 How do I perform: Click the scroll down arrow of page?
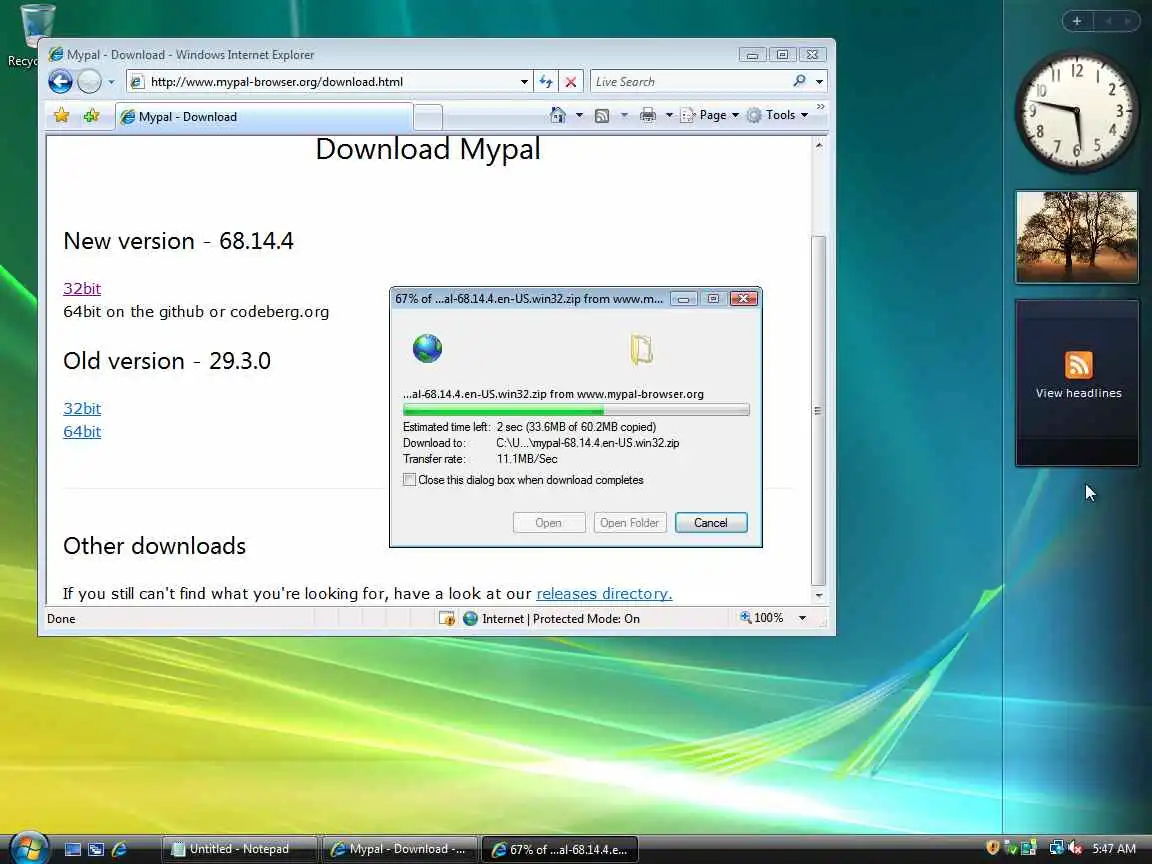coord(818,596)
